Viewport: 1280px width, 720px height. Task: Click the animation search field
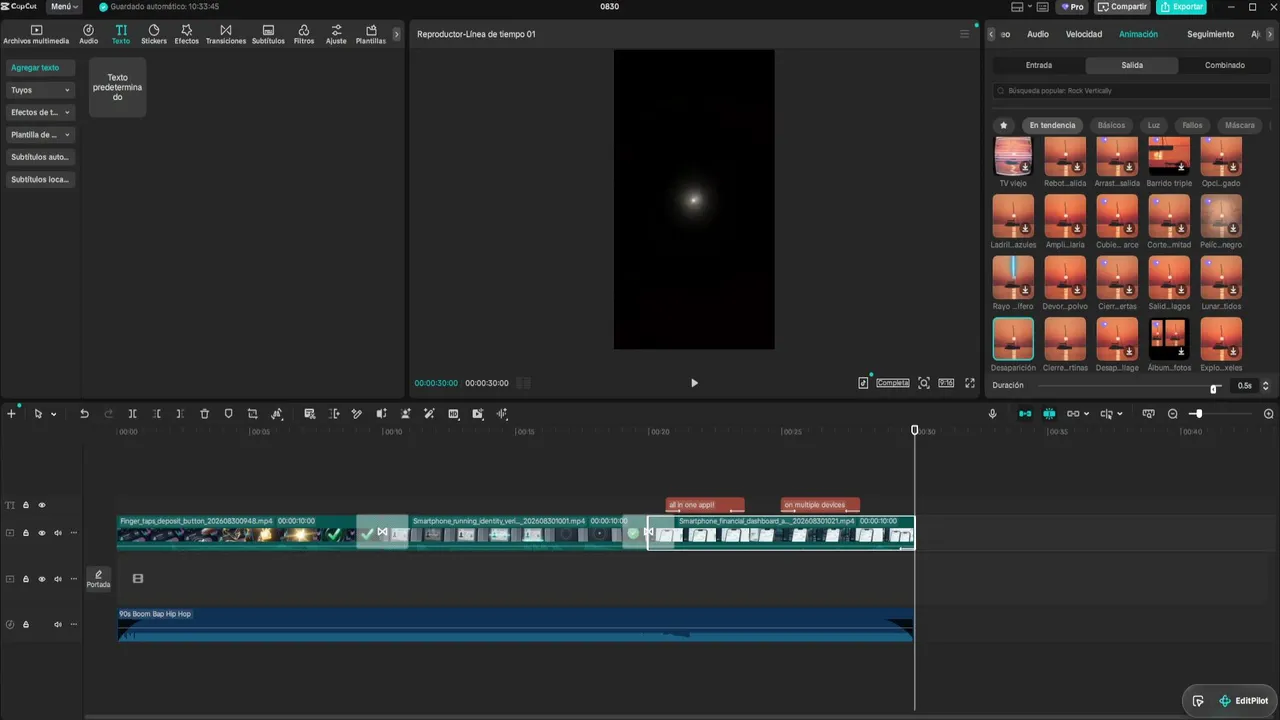pyautogui.click(x=1132, y=91)
